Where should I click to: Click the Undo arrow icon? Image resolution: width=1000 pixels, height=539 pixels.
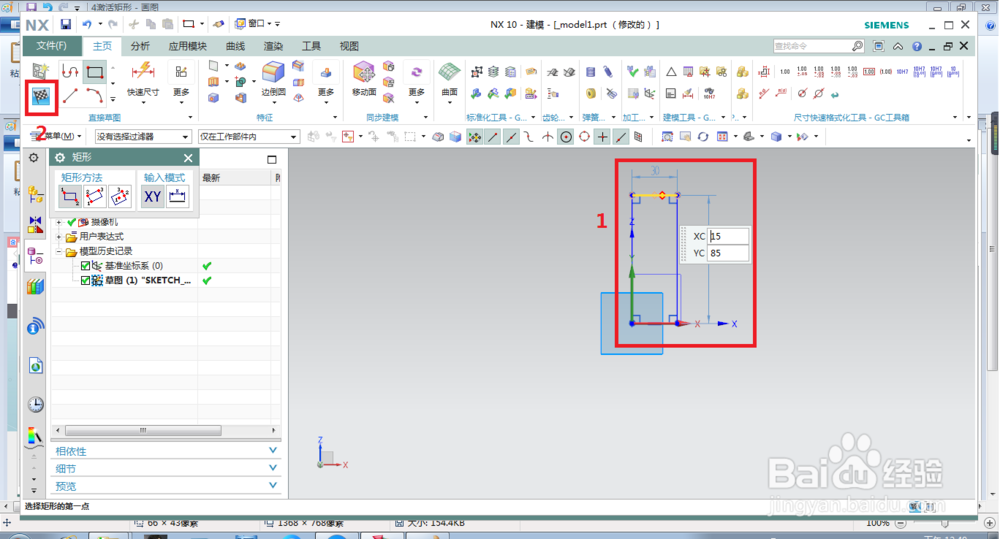tap(87, 24)
